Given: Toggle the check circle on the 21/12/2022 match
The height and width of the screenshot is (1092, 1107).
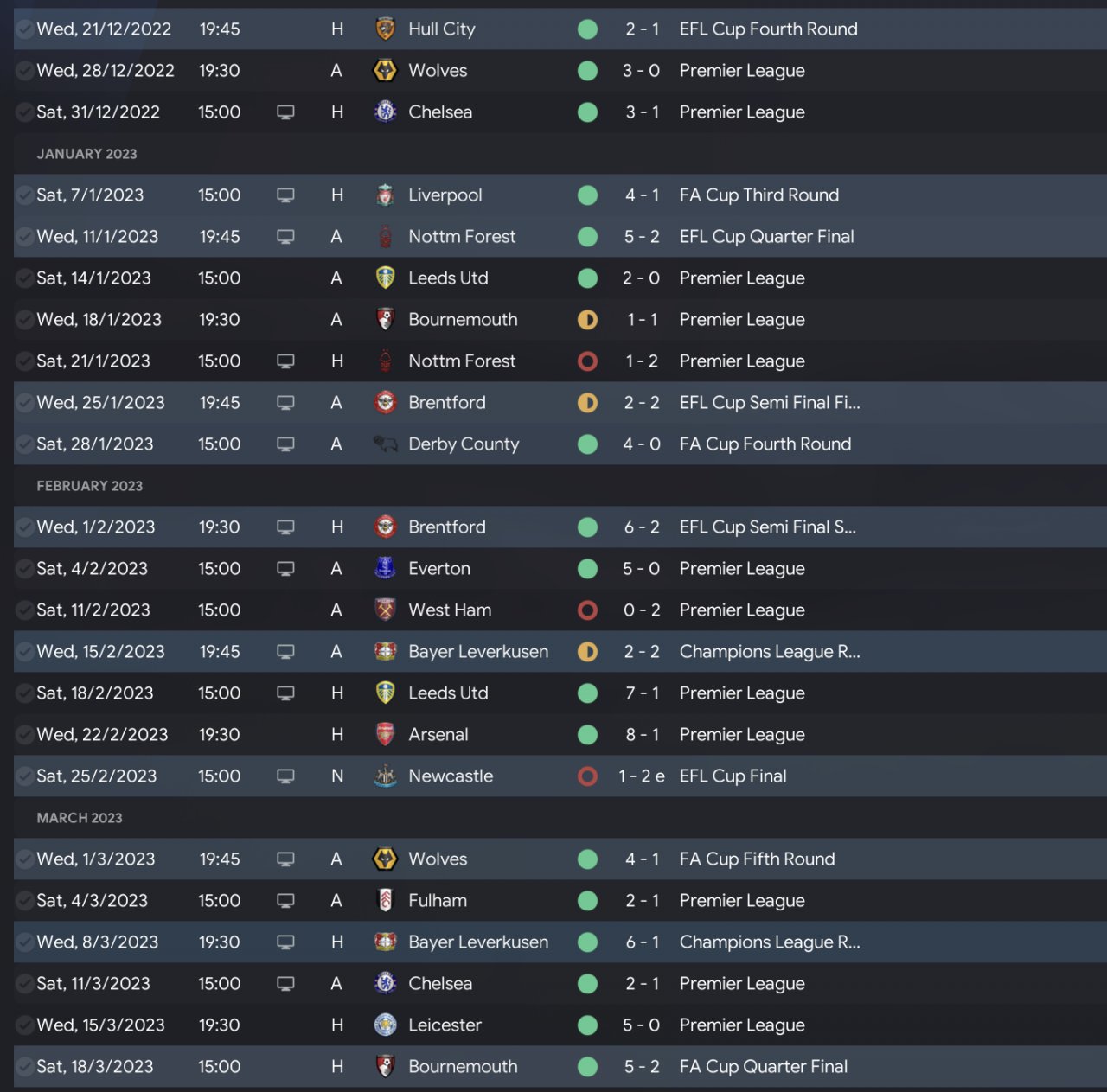Looking at the screenshot, I should 25,29.
